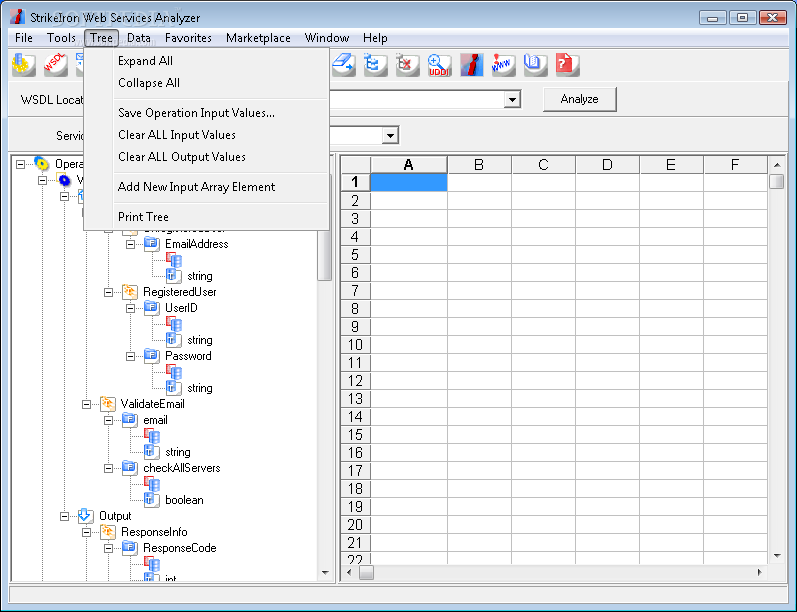Image resolution: width=797 pixels, height=612 pixels.
Task: Click the grid scroll-right arrow
Action: (759, 572)
